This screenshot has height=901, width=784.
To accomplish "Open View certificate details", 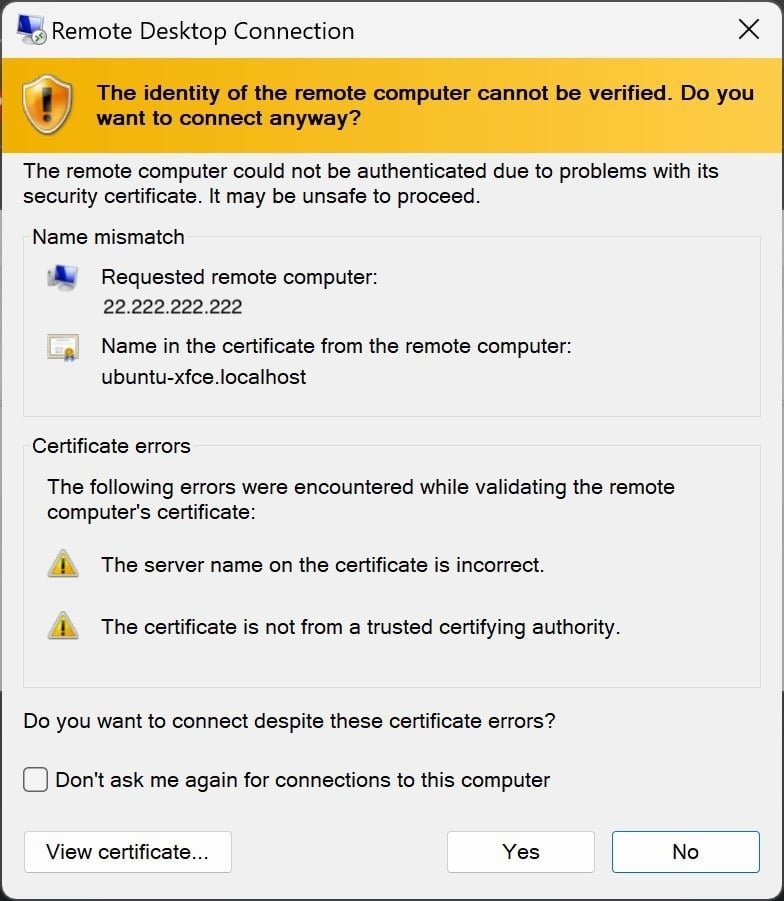I will tap(127, 852).
